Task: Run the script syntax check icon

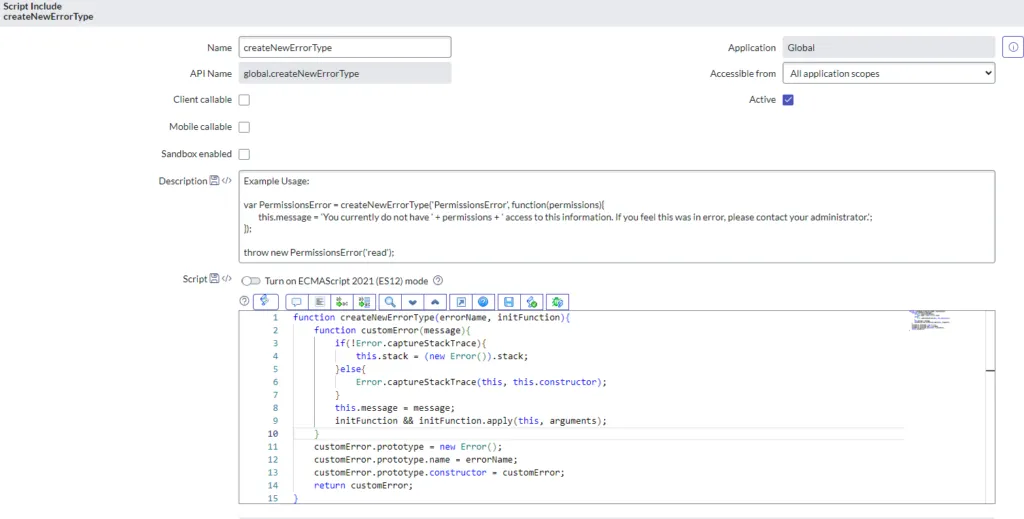Action: click(532, 302)
